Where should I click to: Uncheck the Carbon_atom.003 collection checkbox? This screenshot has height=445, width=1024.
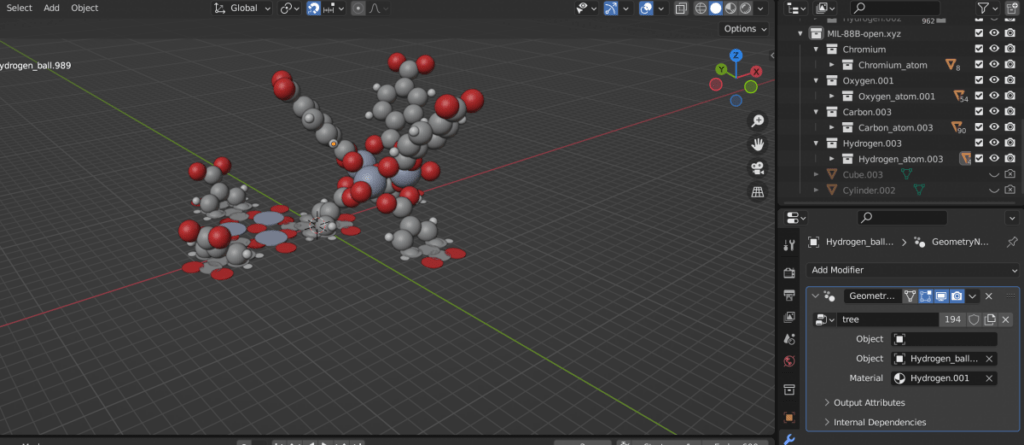[x=979, y=127]
